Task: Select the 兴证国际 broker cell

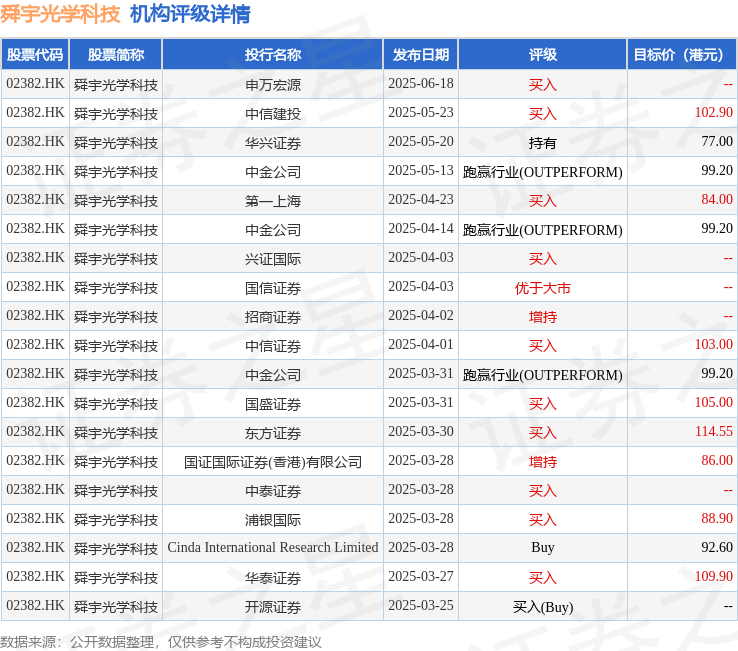Action: [273, 258]
